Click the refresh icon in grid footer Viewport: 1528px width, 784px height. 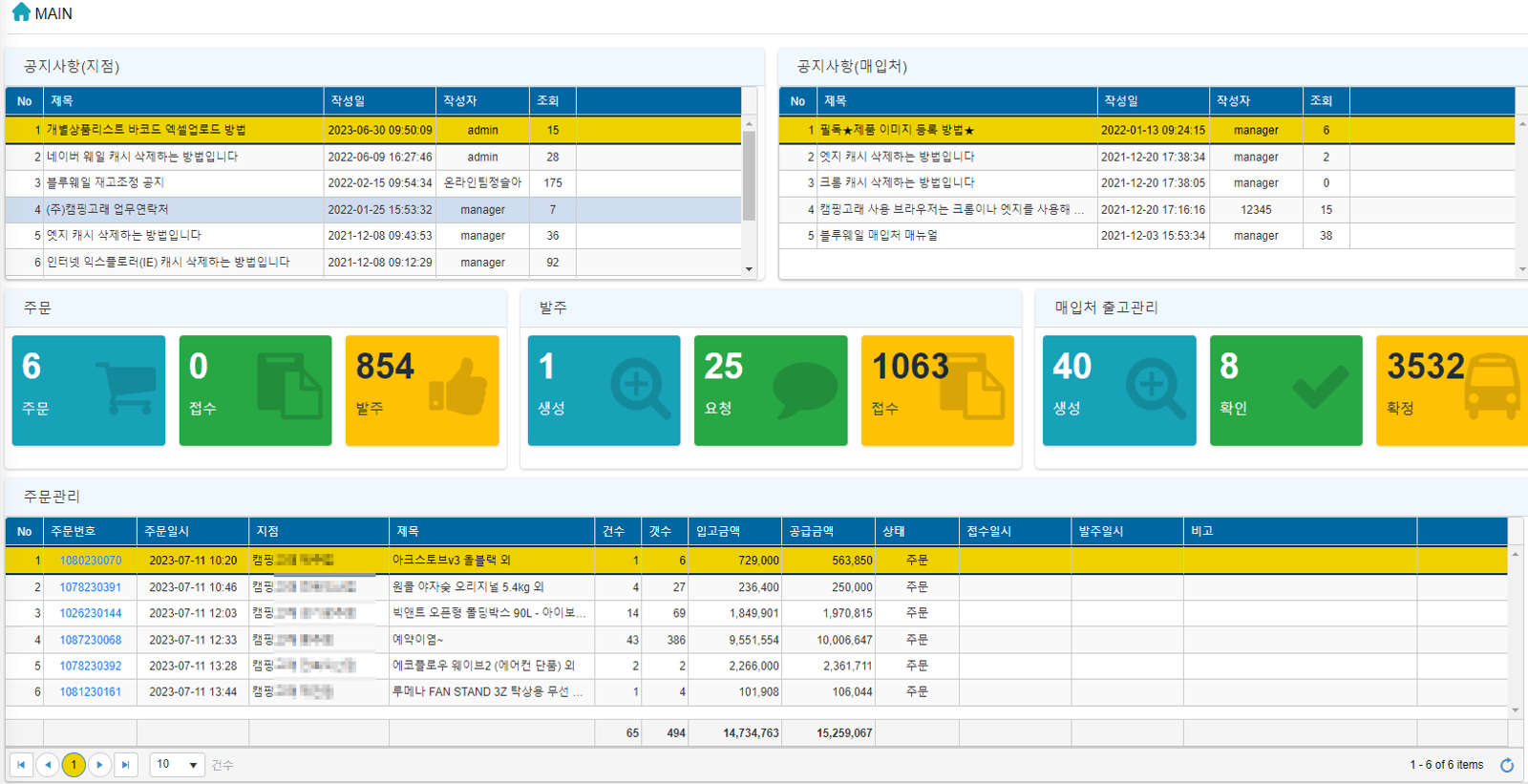coord(1507,765)
